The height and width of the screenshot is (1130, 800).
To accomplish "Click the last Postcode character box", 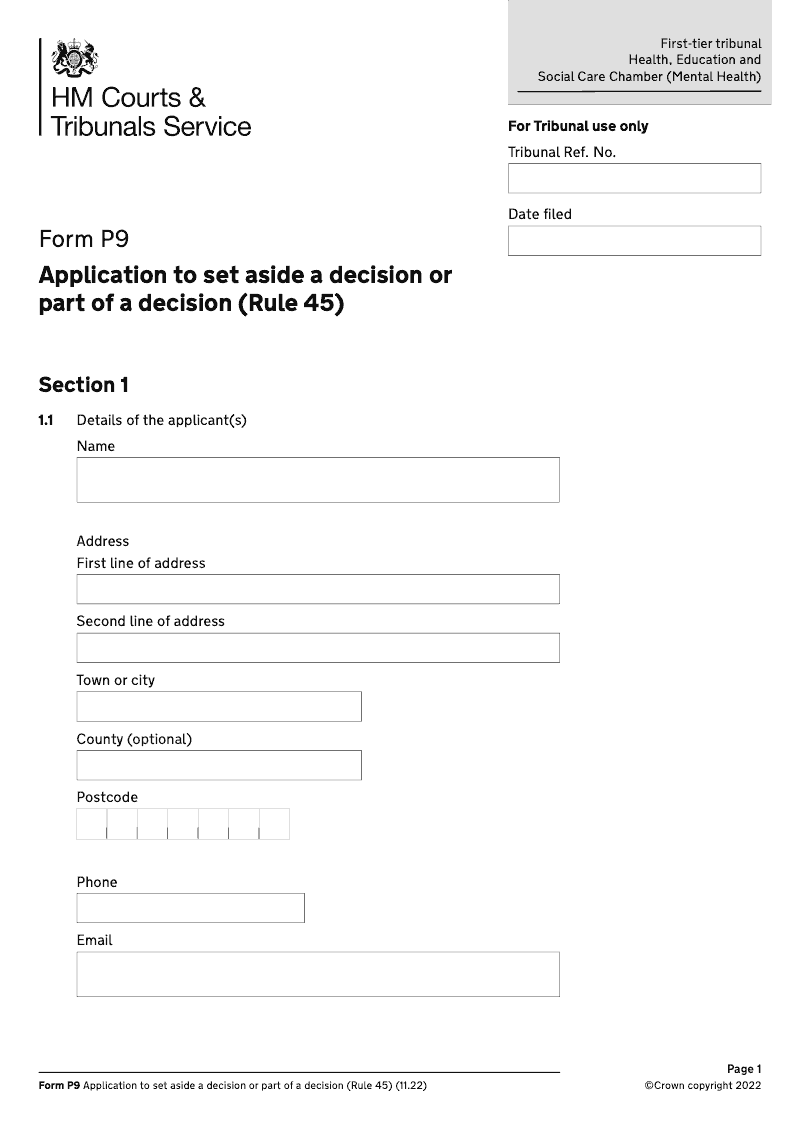I will point(274,824).
